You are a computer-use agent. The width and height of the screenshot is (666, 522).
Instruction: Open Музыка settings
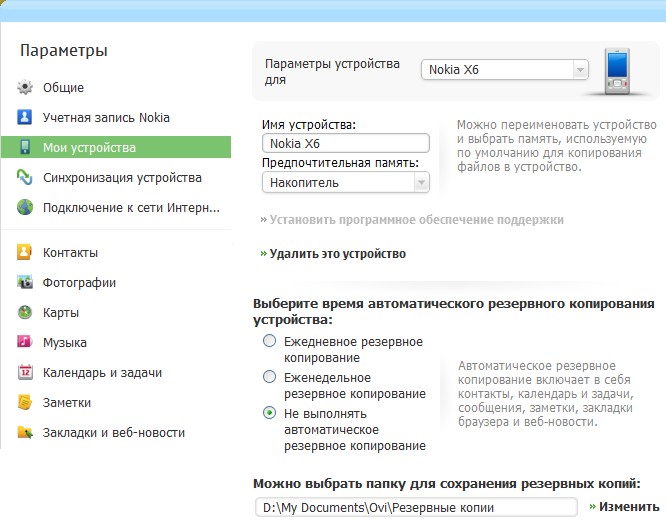coord(65,343)
